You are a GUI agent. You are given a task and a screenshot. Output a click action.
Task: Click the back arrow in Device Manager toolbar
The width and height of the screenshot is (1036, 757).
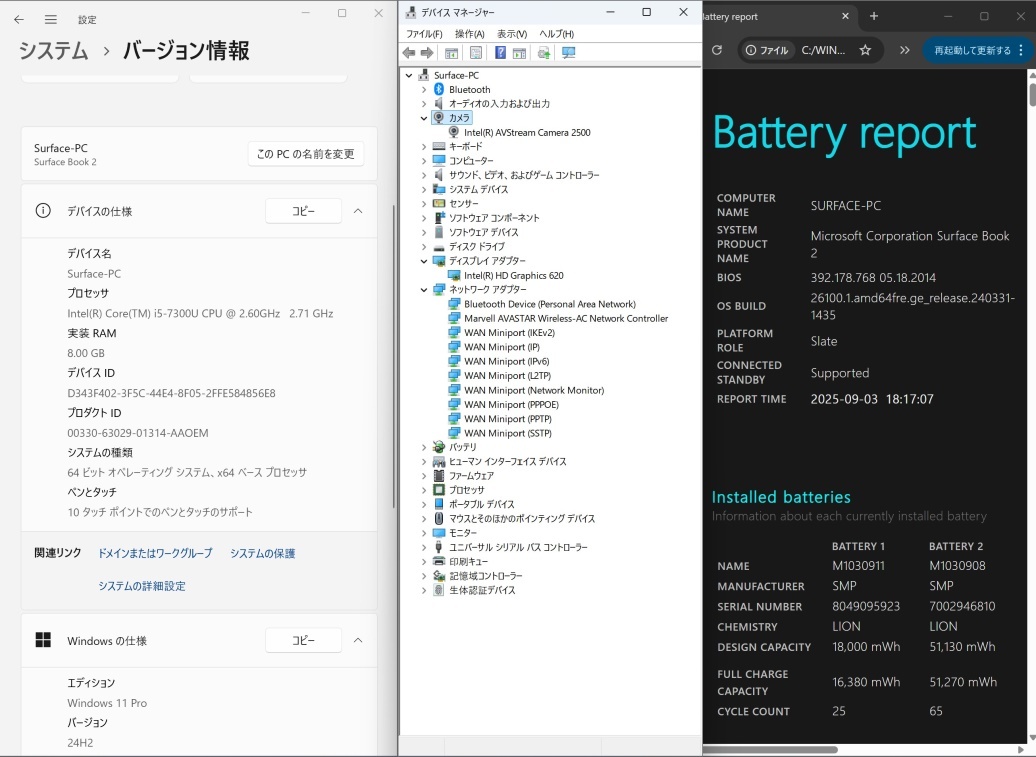(409, 53)
